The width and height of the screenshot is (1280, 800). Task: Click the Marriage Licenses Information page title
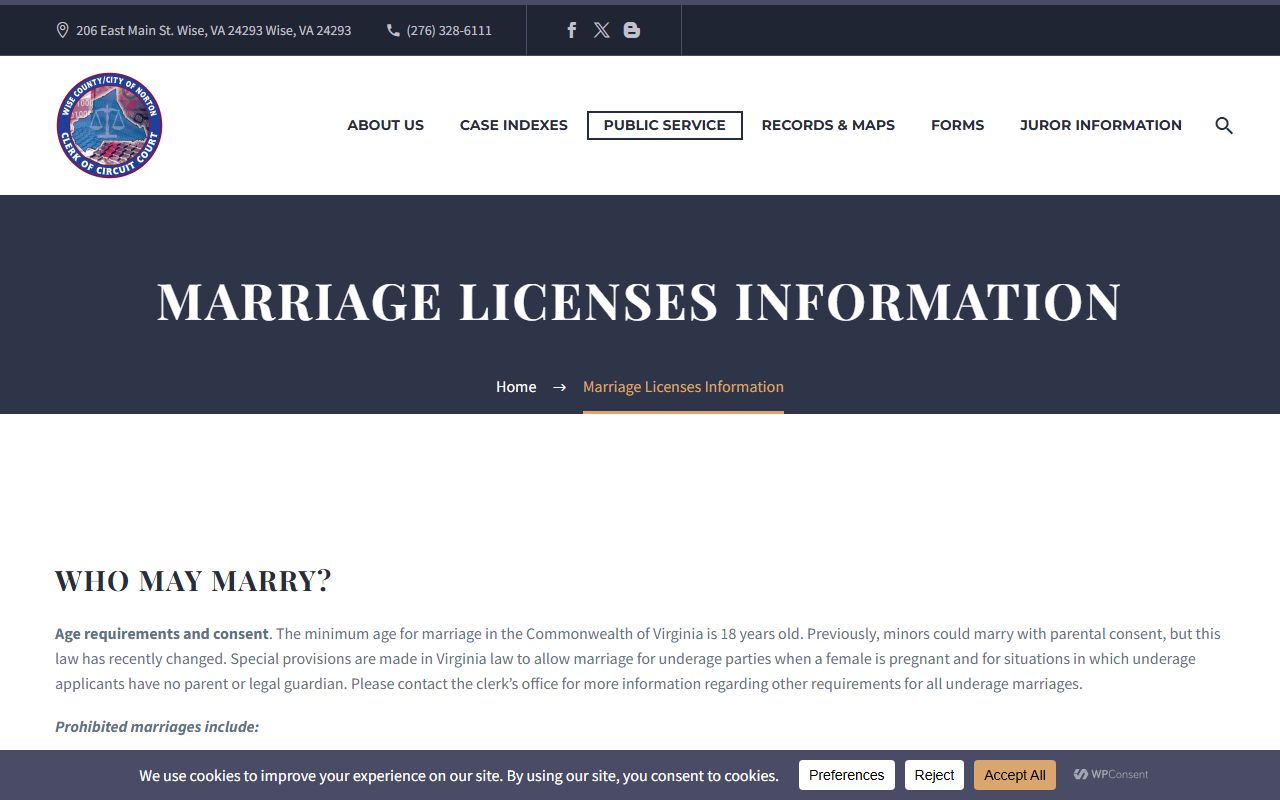point(639,301)
